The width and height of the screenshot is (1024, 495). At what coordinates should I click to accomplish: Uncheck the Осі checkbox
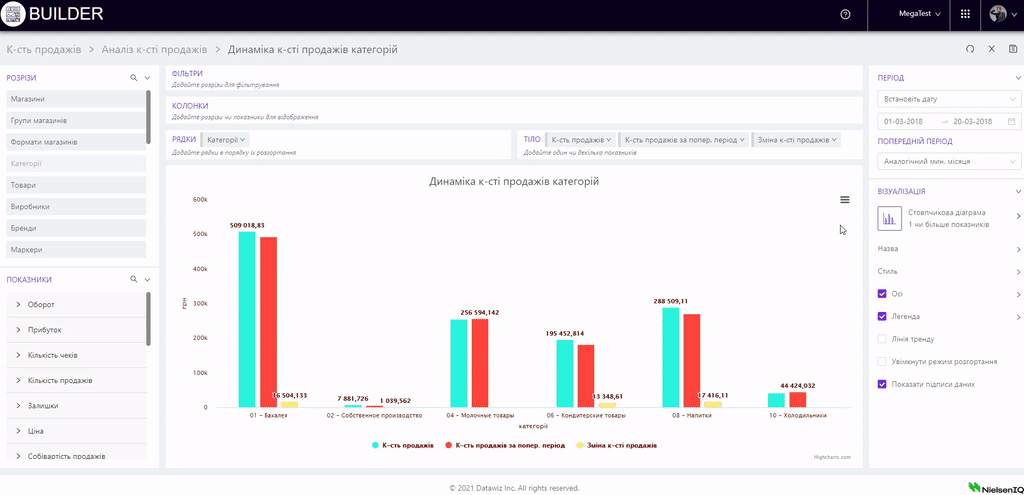point(882,294)
